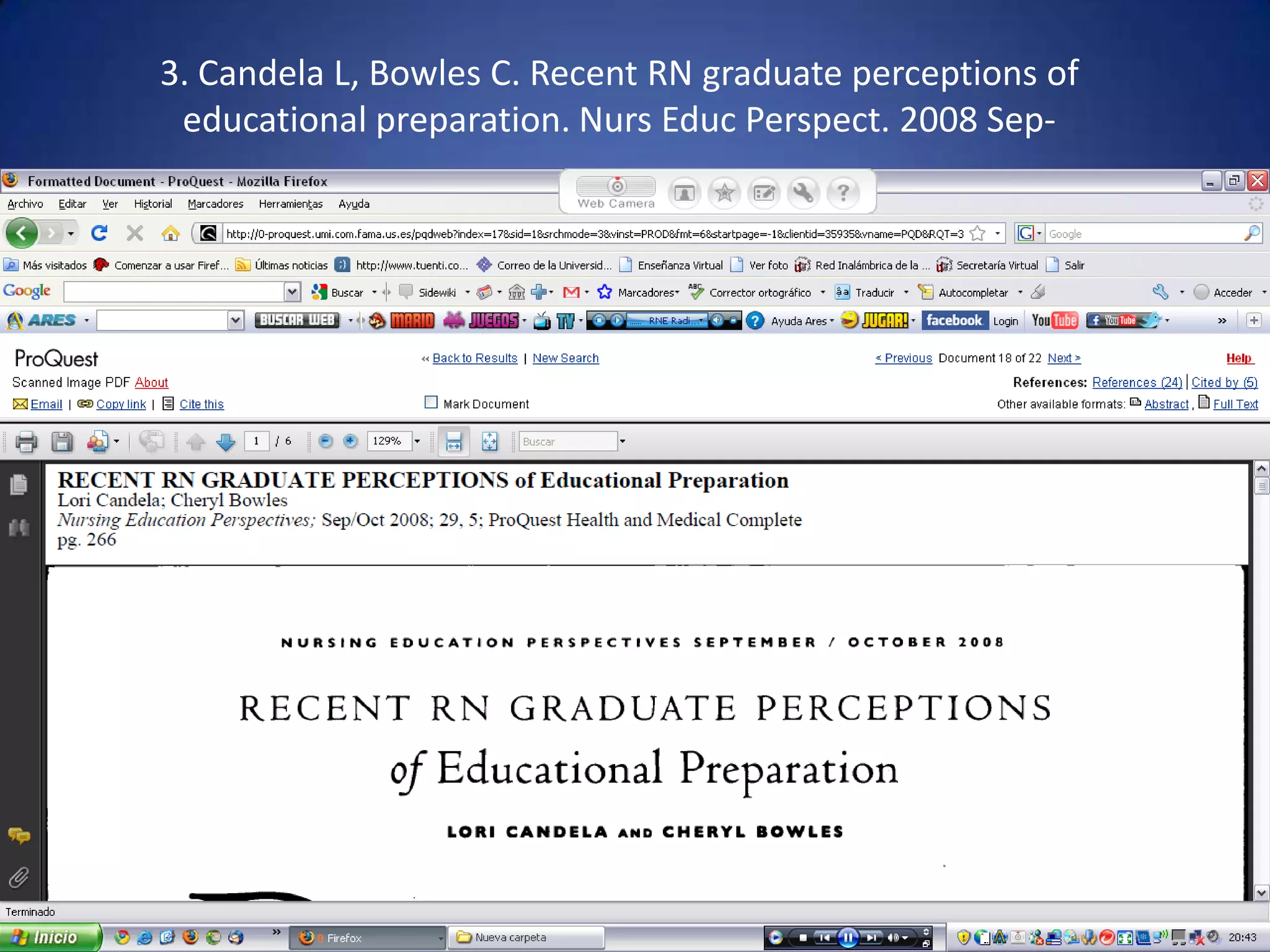Click the Email link

[47, 404]
